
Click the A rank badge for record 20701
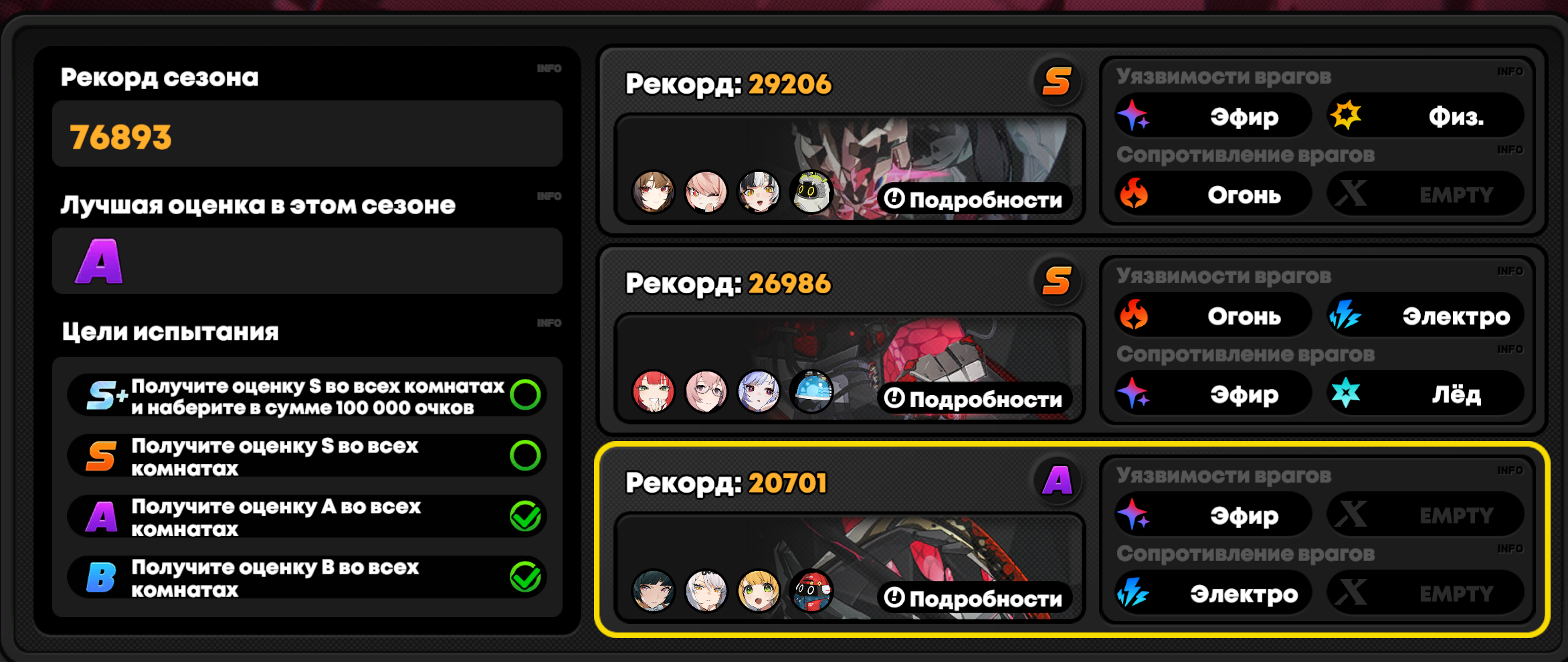point(1057,481)
